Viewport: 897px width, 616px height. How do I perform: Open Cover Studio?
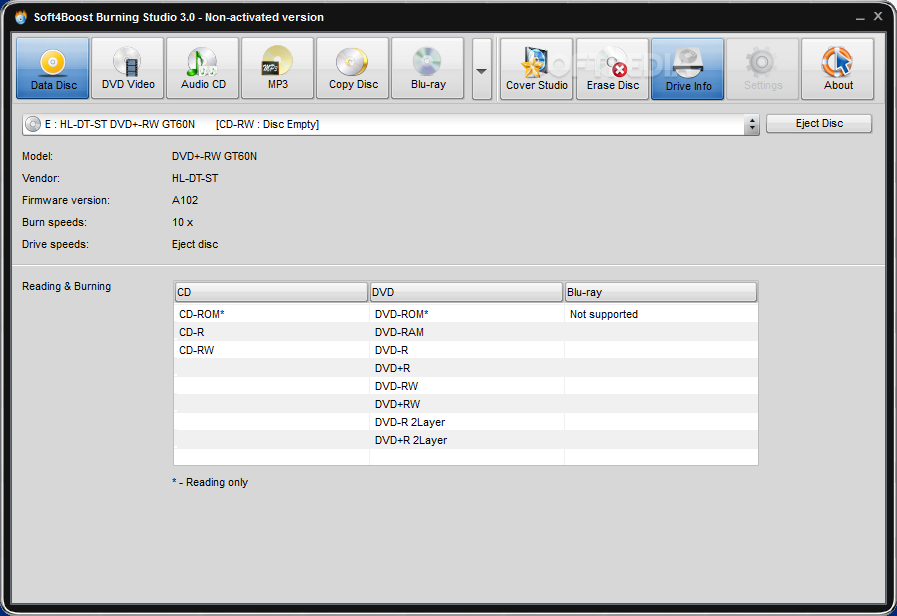point(537,69)
